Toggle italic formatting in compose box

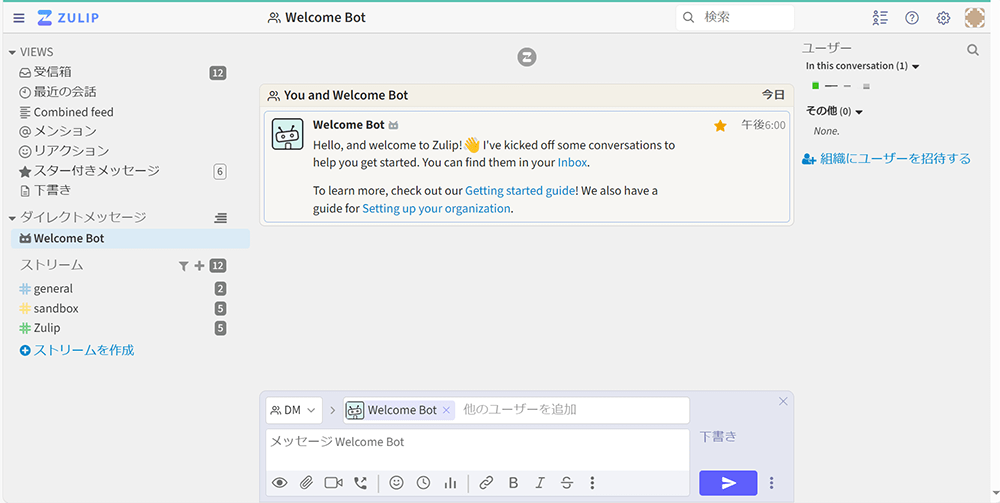point(540,483)
